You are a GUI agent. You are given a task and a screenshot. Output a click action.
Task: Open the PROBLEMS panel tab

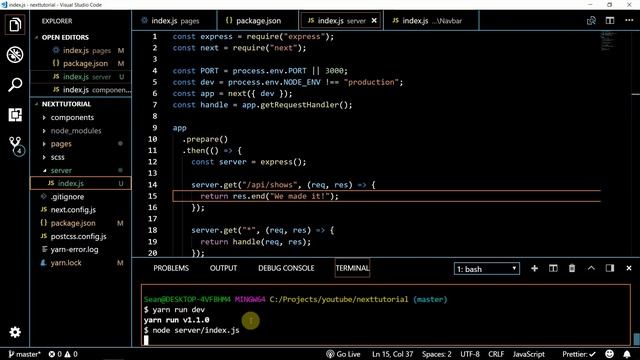coord(171,268)
